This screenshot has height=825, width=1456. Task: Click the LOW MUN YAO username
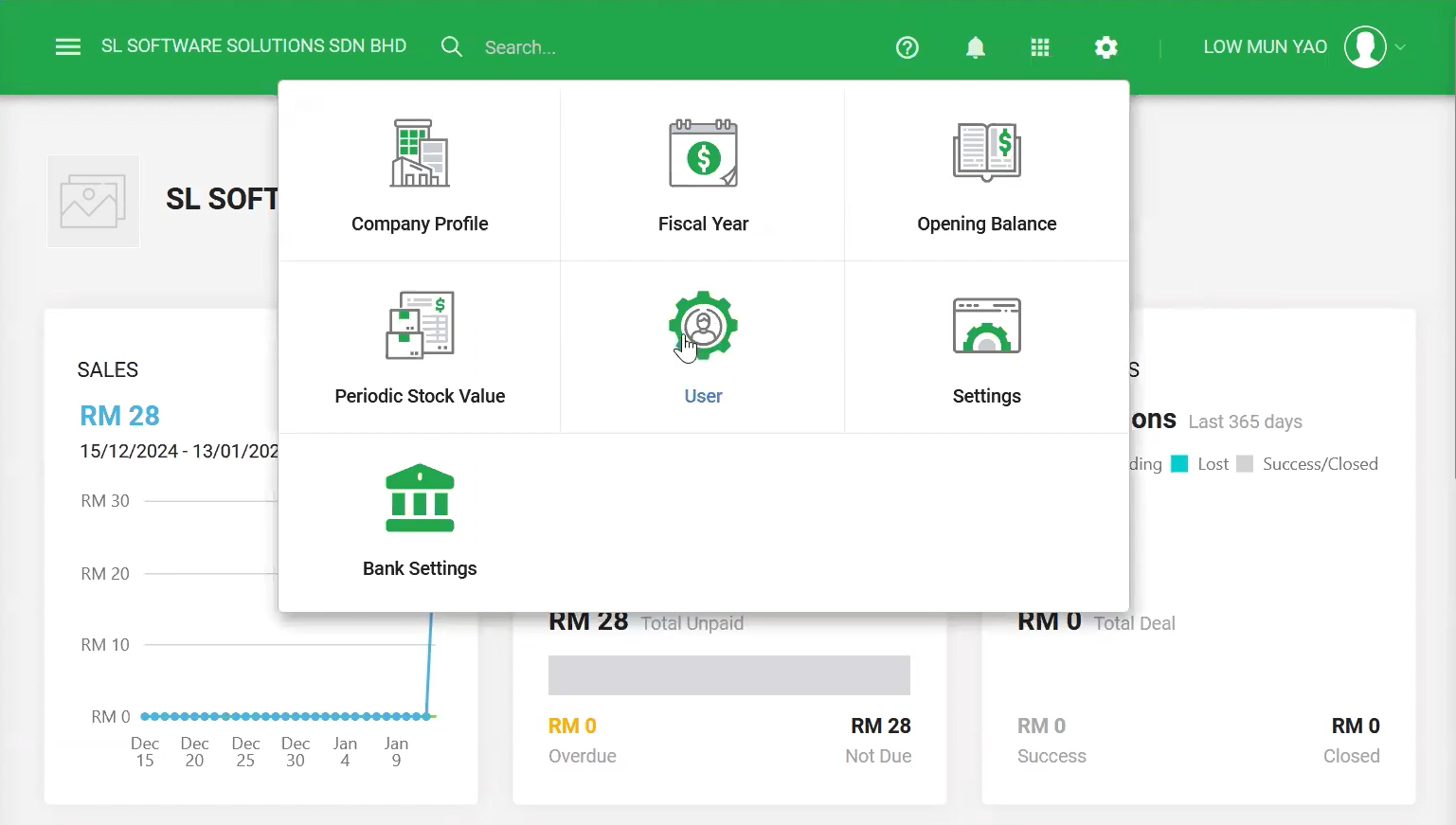(1265, 47)
